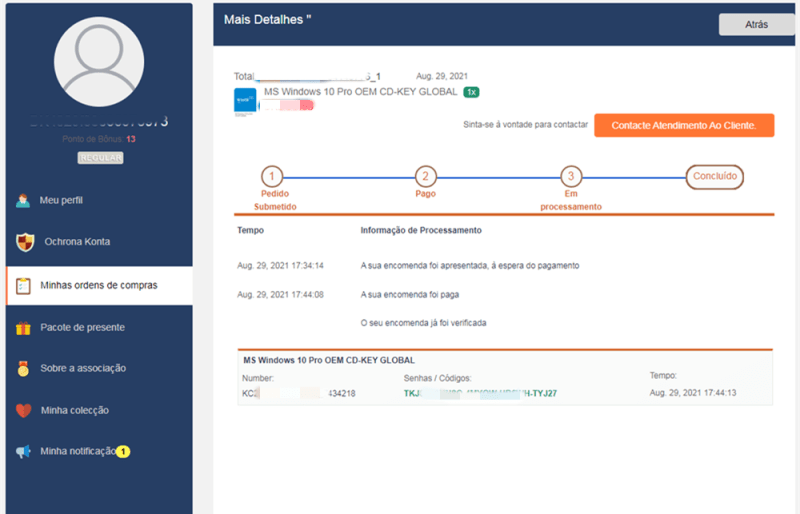Click the Atrás back button

coord(756,25)
